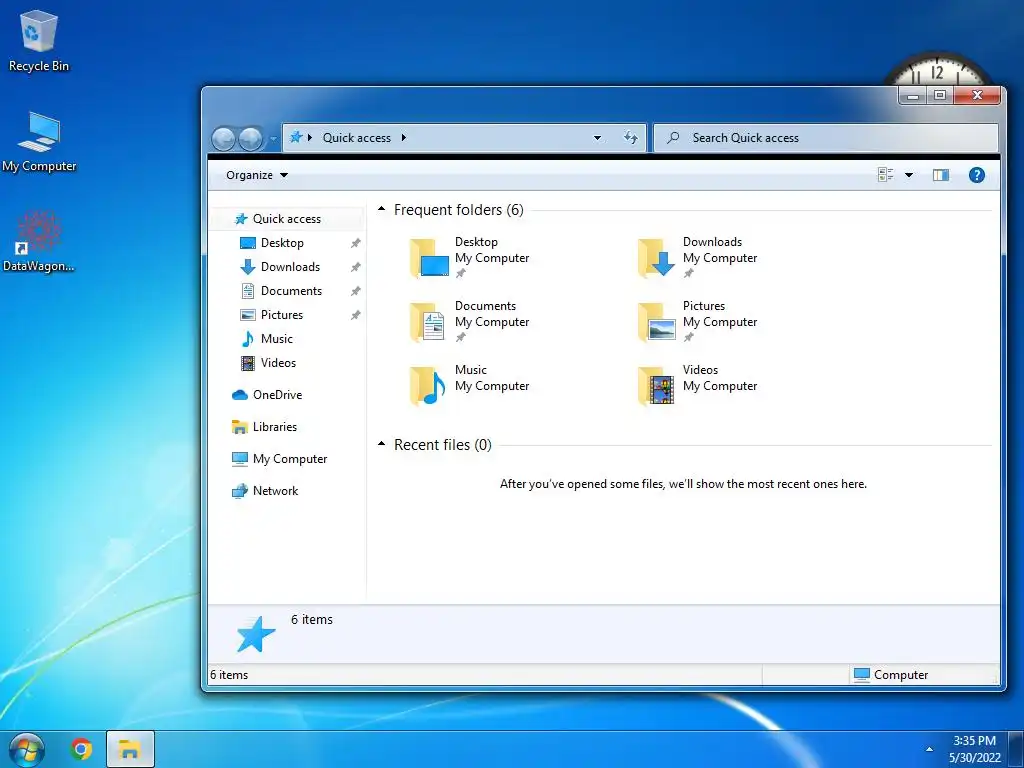Launch Google Chrome from the taskbar

[x=81, y=749]
